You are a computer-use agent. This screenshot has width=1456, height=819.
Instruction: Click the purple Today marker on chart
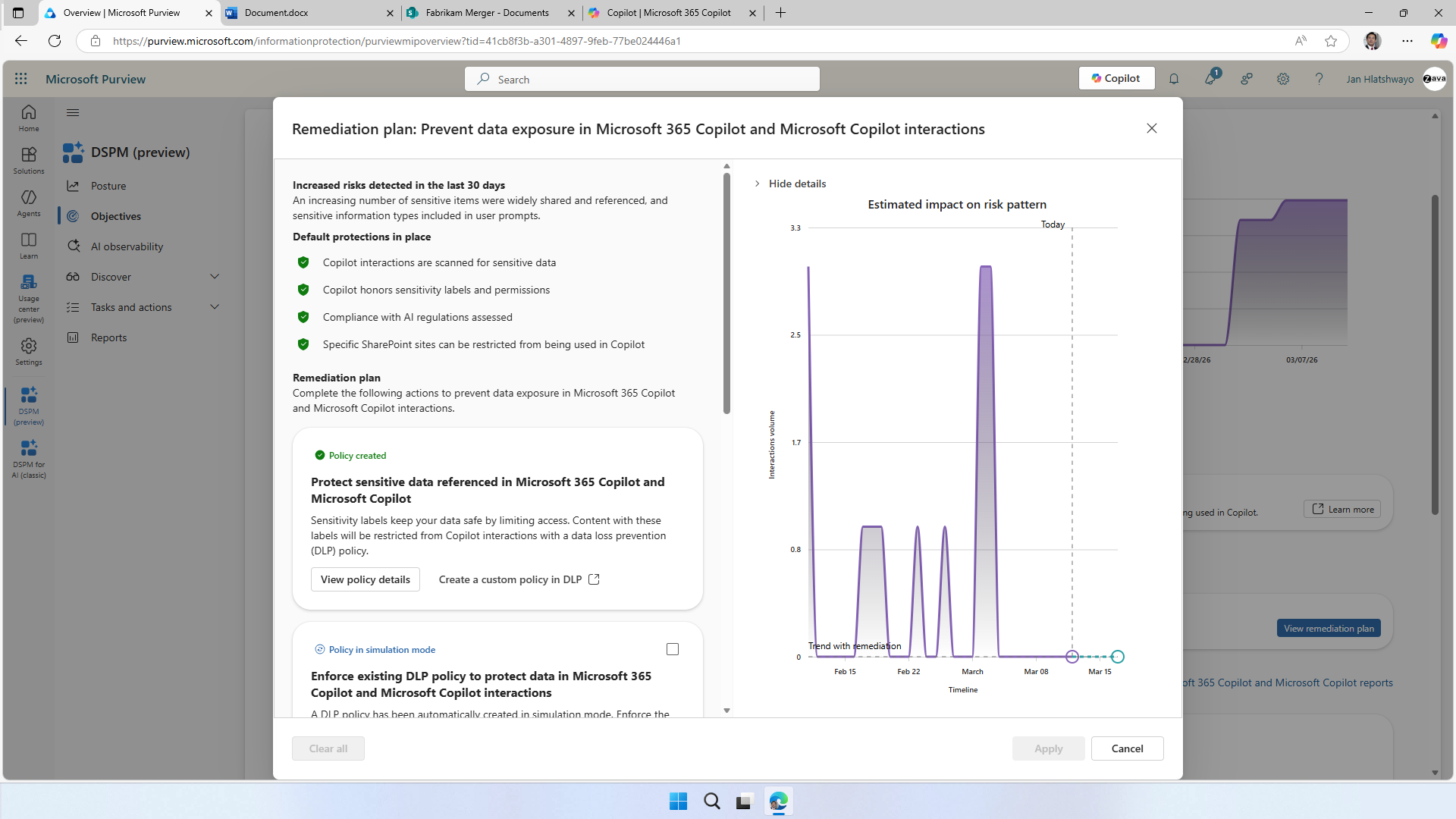pyautogui.click(x=1072, y=657)
